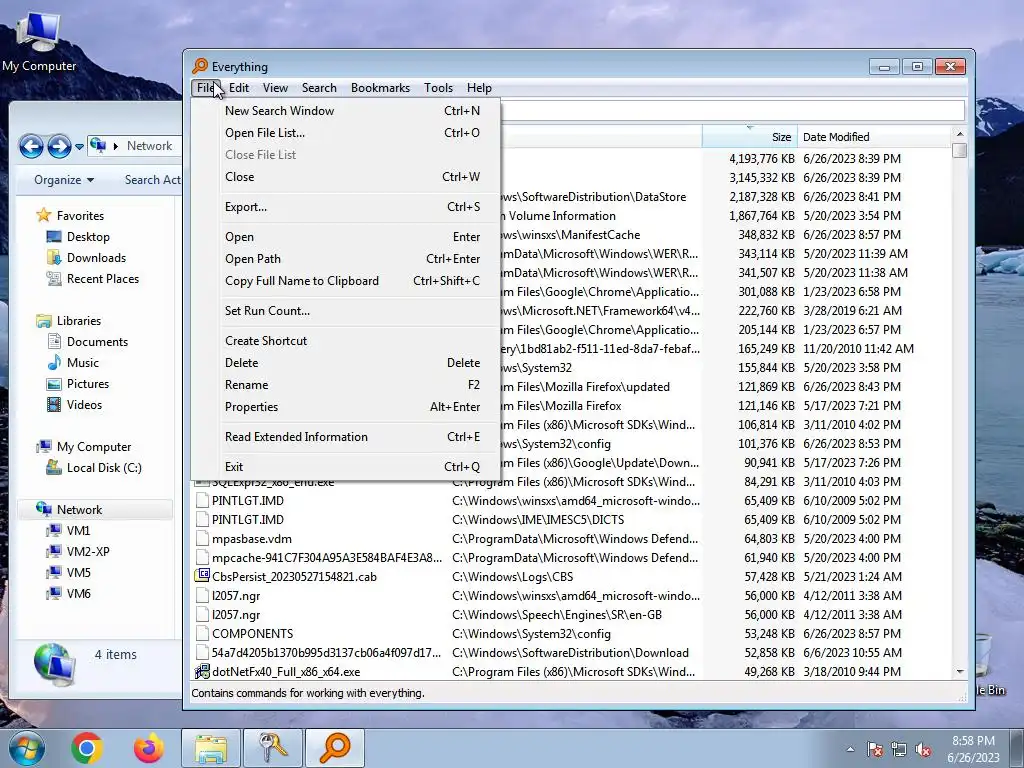The height and width of the screenshot is (768, 1024).
Task: Open the My Computer desktop icon
Action: point(38,40)
